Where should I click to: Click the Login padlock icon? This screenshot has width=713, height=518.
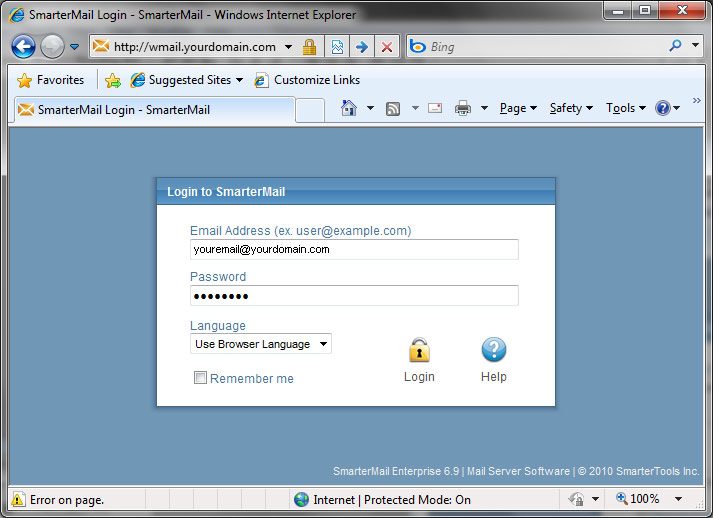(419, 350)
